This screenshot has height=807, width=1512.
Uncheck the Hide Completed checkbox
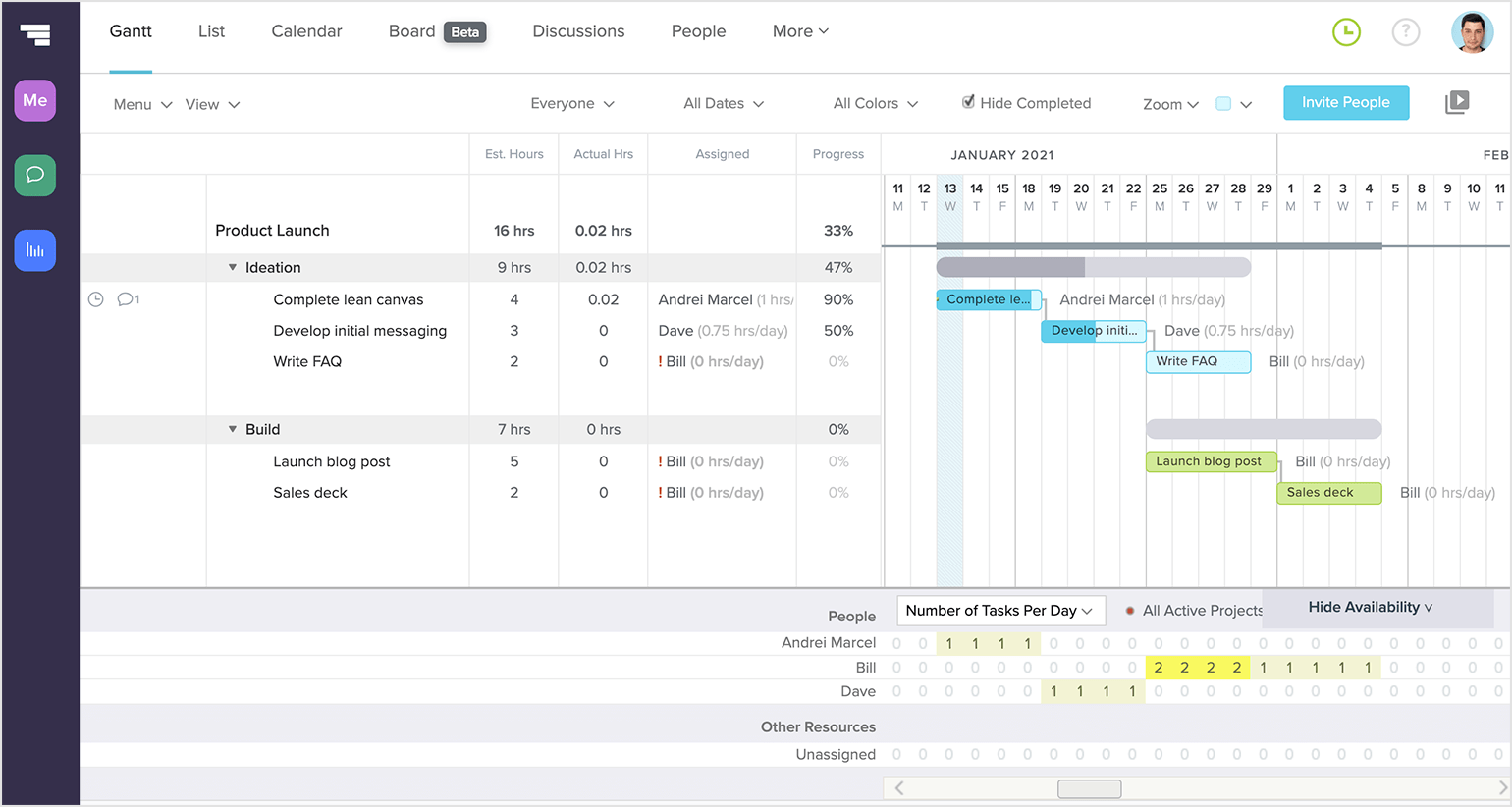click(968, 102)
